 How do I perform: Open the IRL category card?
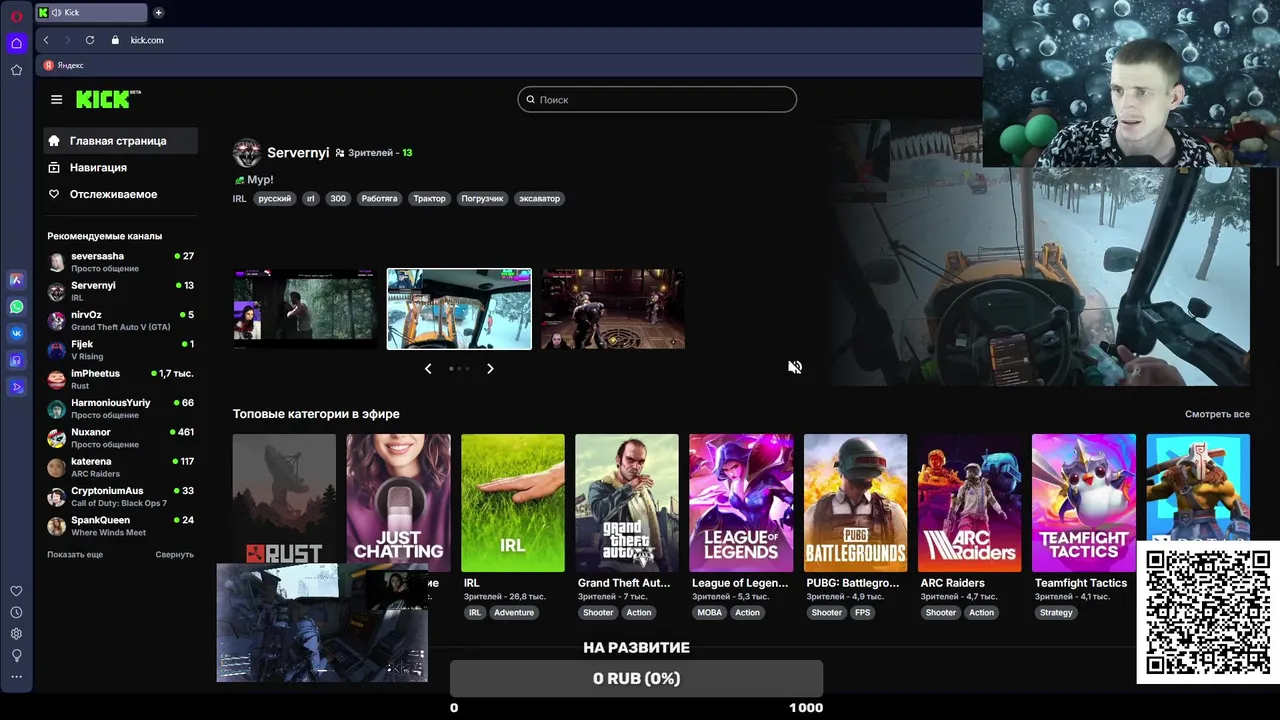513,503
